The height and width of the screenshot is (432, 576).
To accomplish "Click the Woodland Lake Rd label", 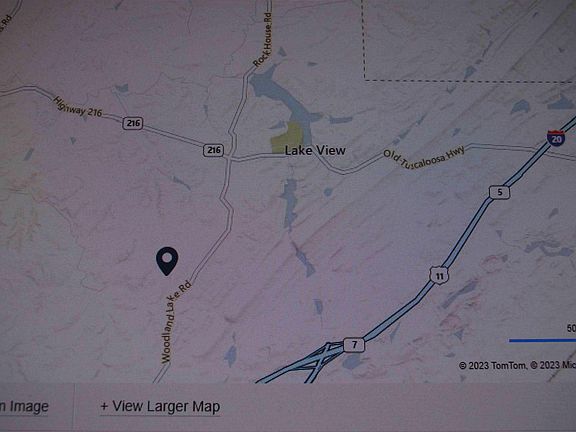I will coord(176,322).
